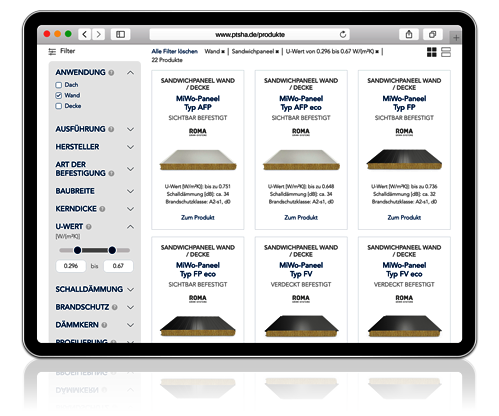Remove the Sandwichpaneel filter tag
499x416 pixels.
click(x=277, y=52)
